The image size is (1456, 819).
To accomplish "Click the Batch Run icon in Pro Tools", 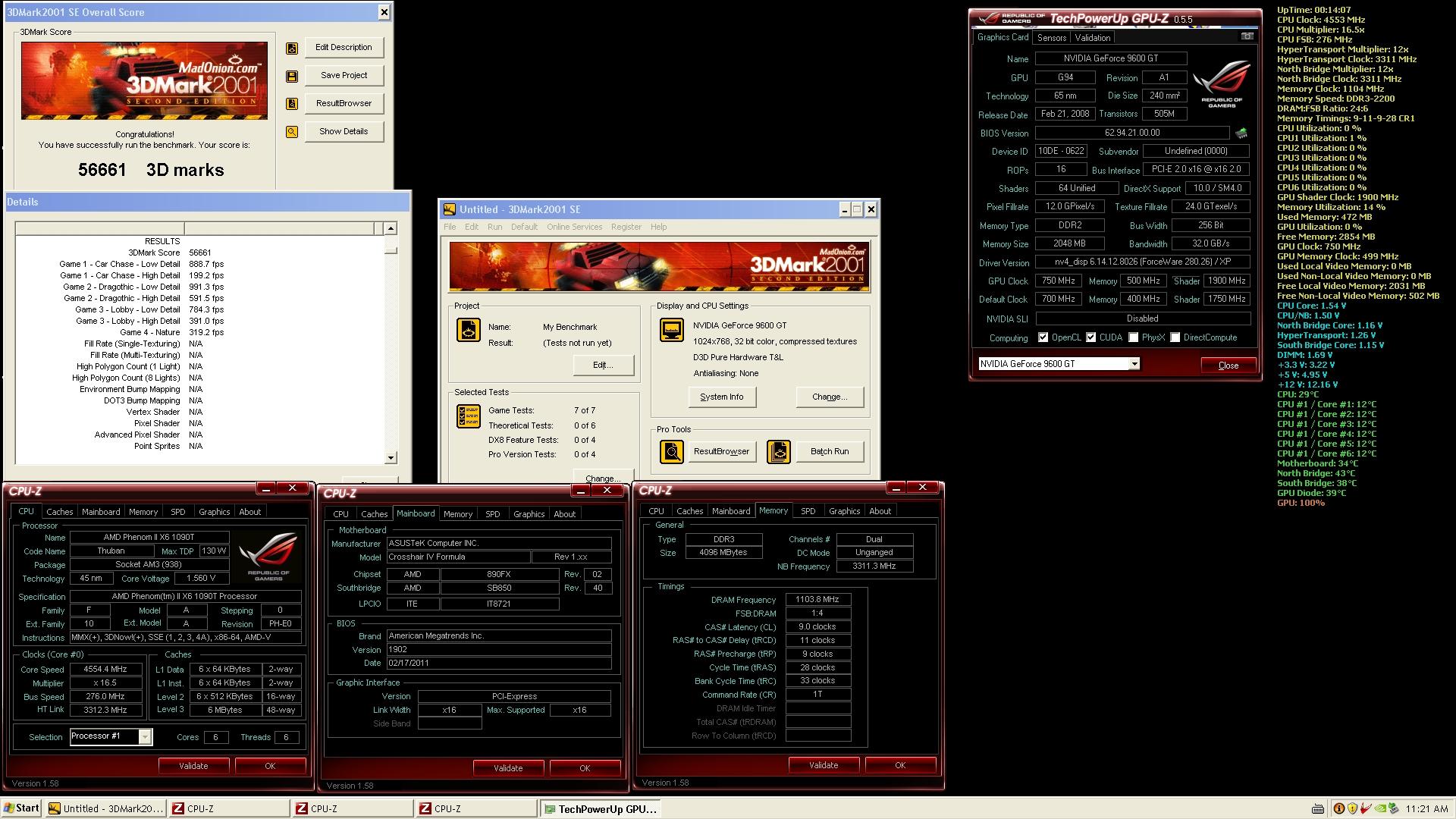I will pos(779,452).
